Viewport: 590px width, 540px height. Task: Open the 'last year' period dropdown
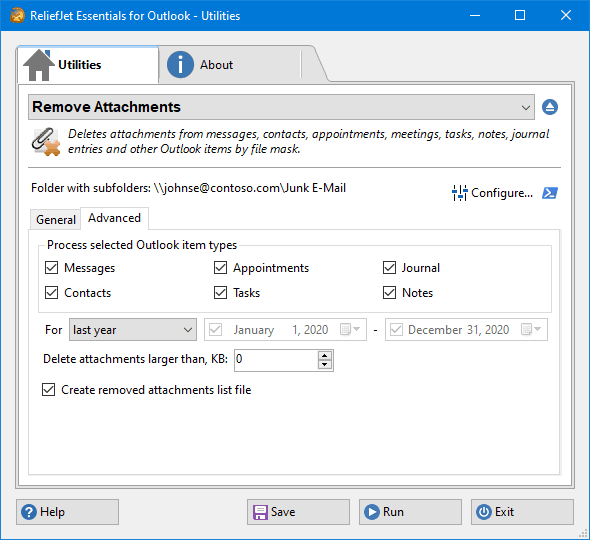[x=133, y=330]
